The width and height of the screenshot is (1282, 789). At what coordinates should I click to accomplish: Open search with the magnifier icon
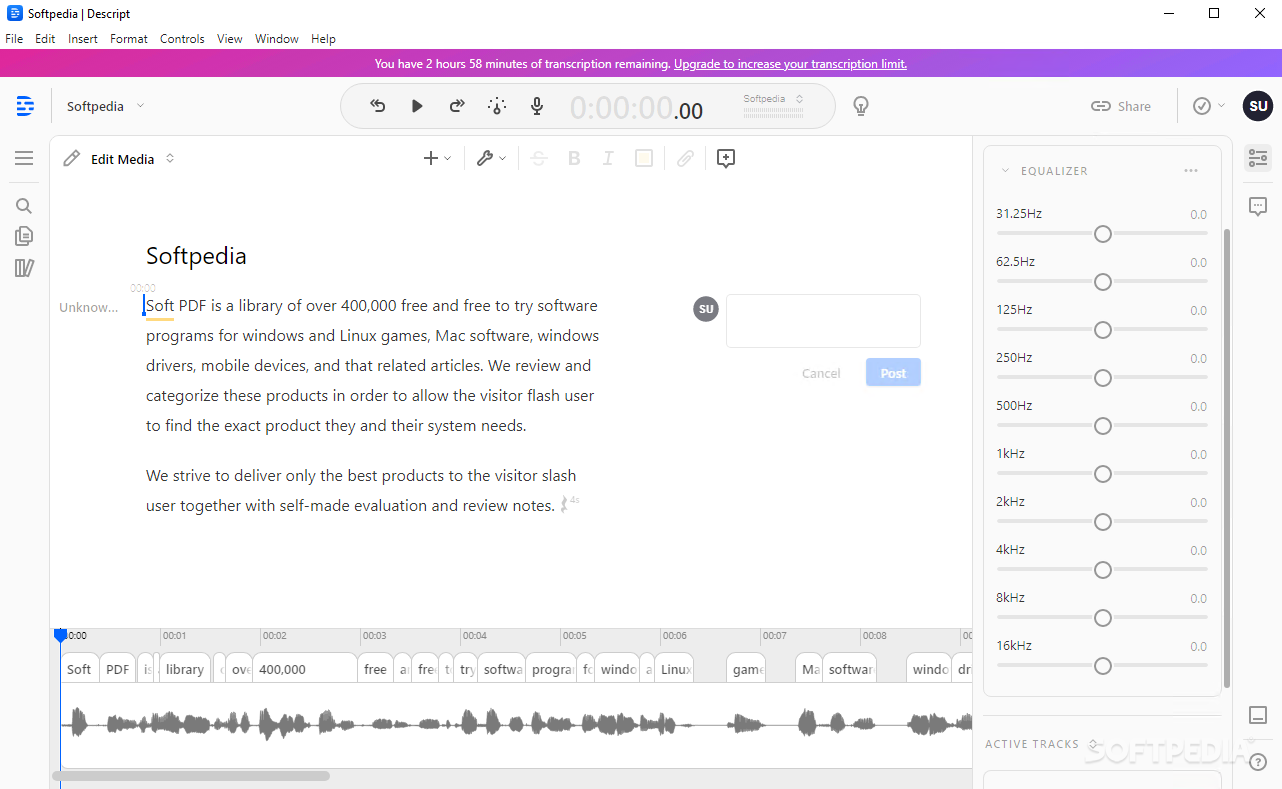(24, 206)
